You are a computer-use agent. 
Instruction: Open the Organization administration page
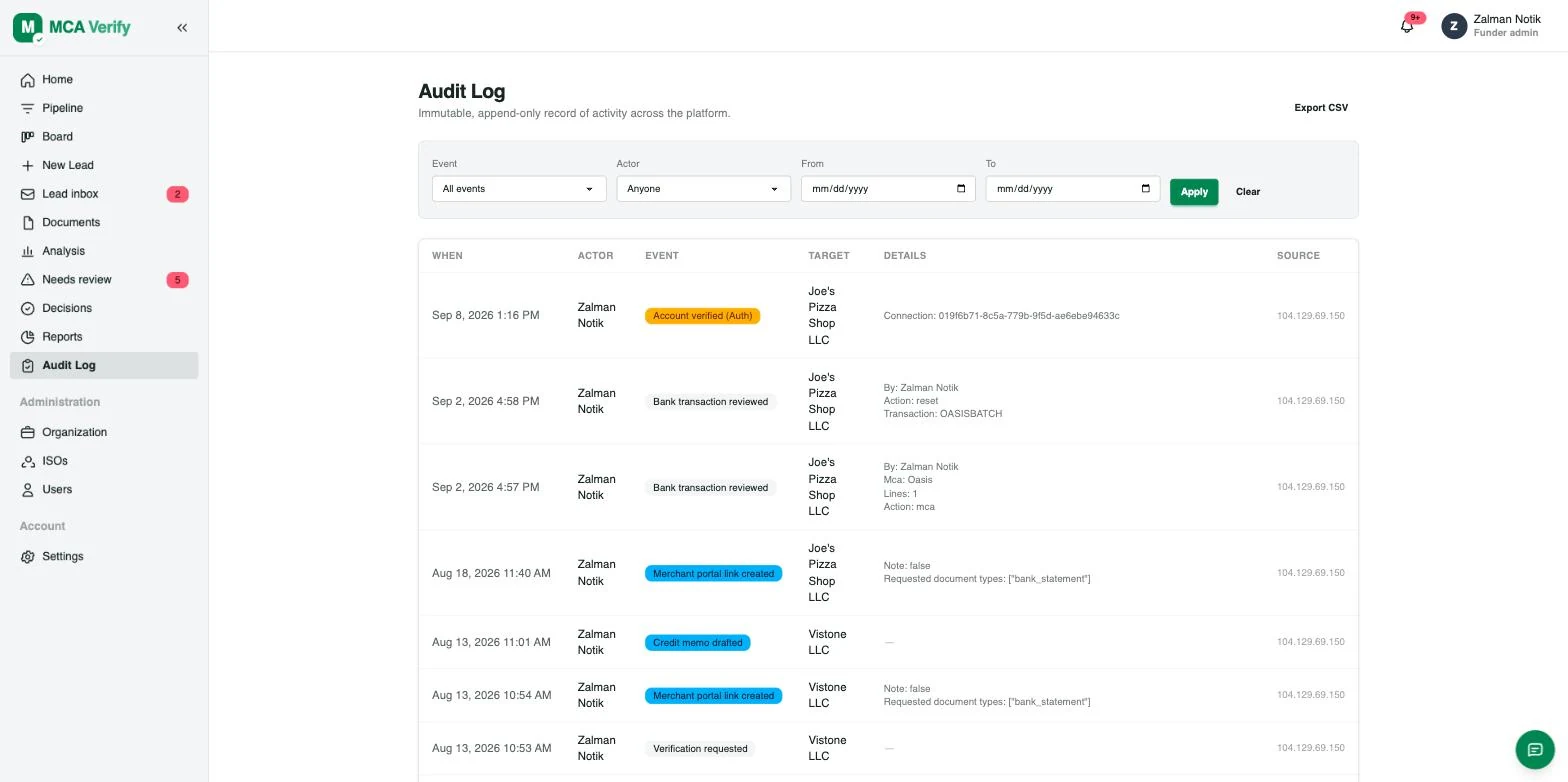(104, 433)
